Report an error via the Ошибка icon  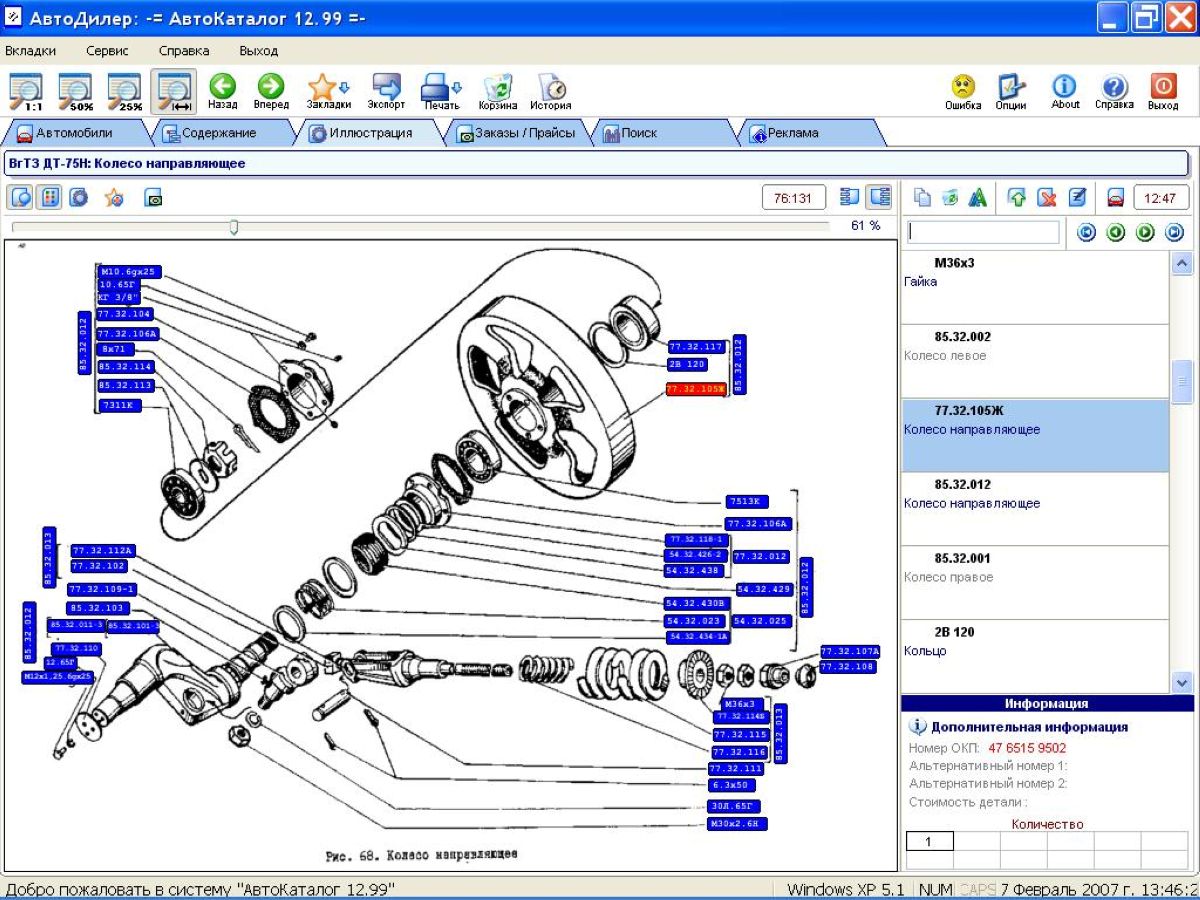(x=963, y=91)
